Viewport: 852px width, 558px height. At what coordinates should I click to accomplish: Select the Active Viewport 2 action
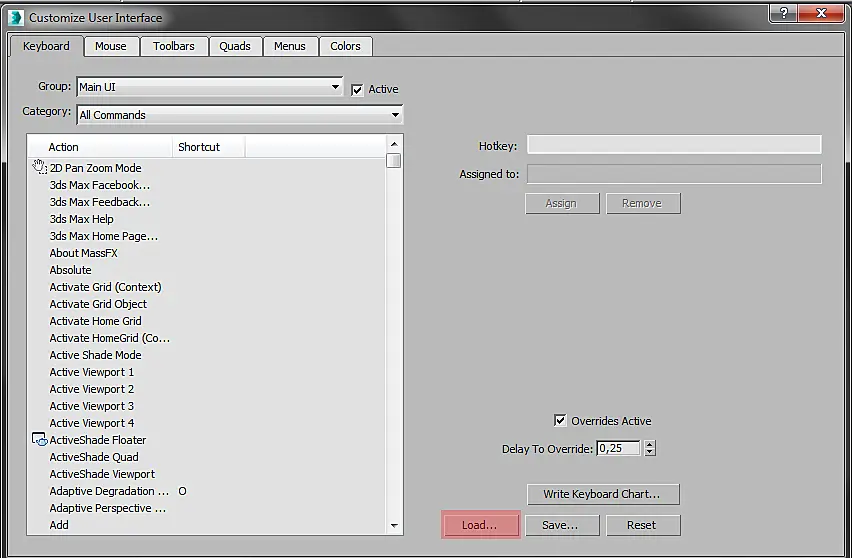[92, 389]
